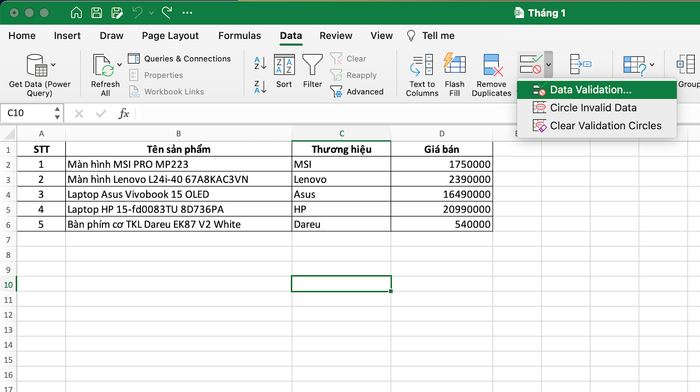Image resolution: width=700 pixels, height=392 pixels.
Task: Expand the Get Data dropdown arrow
Action: click(x=54, y=65)
